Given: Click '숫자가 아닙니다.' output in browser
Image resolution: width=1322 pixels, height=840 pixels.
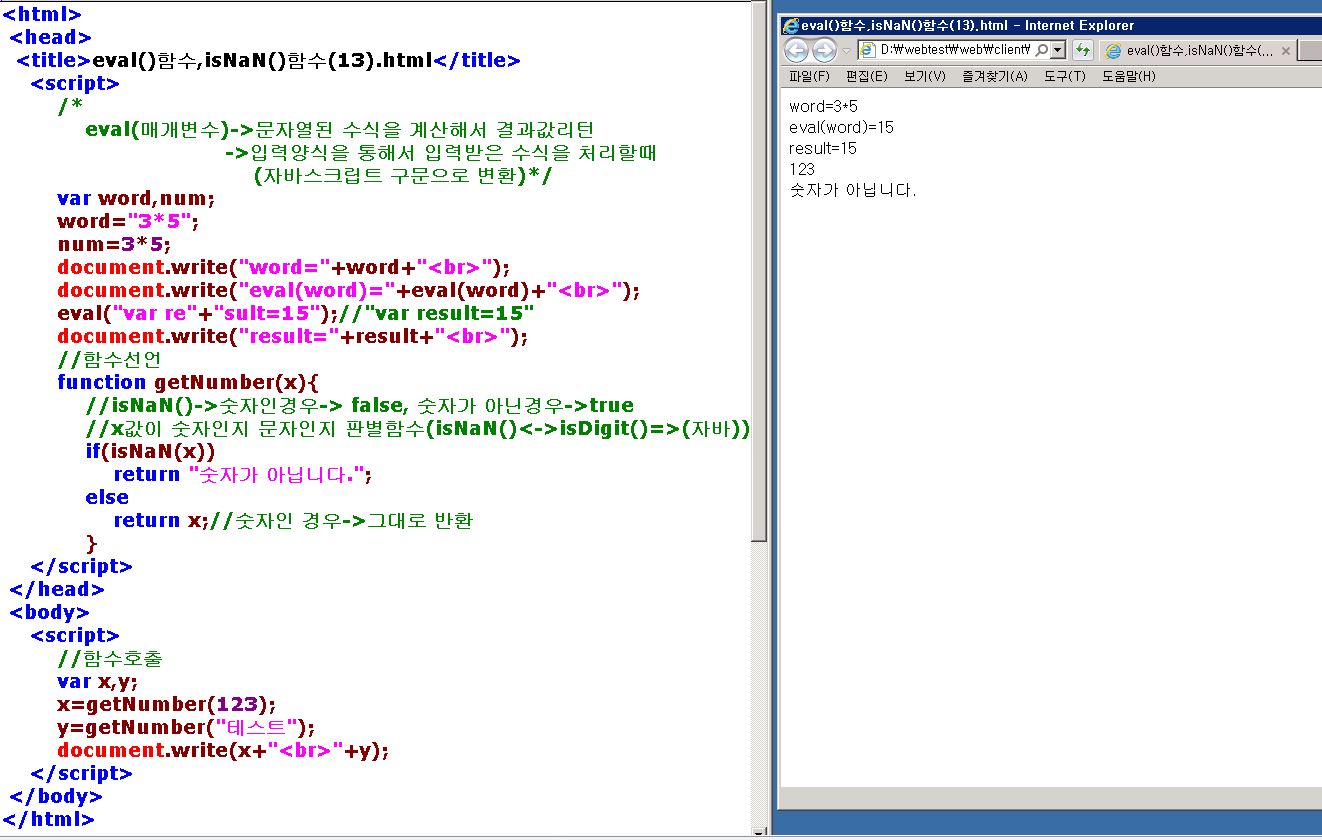Looking at the screenshot, I should point(852,190).
